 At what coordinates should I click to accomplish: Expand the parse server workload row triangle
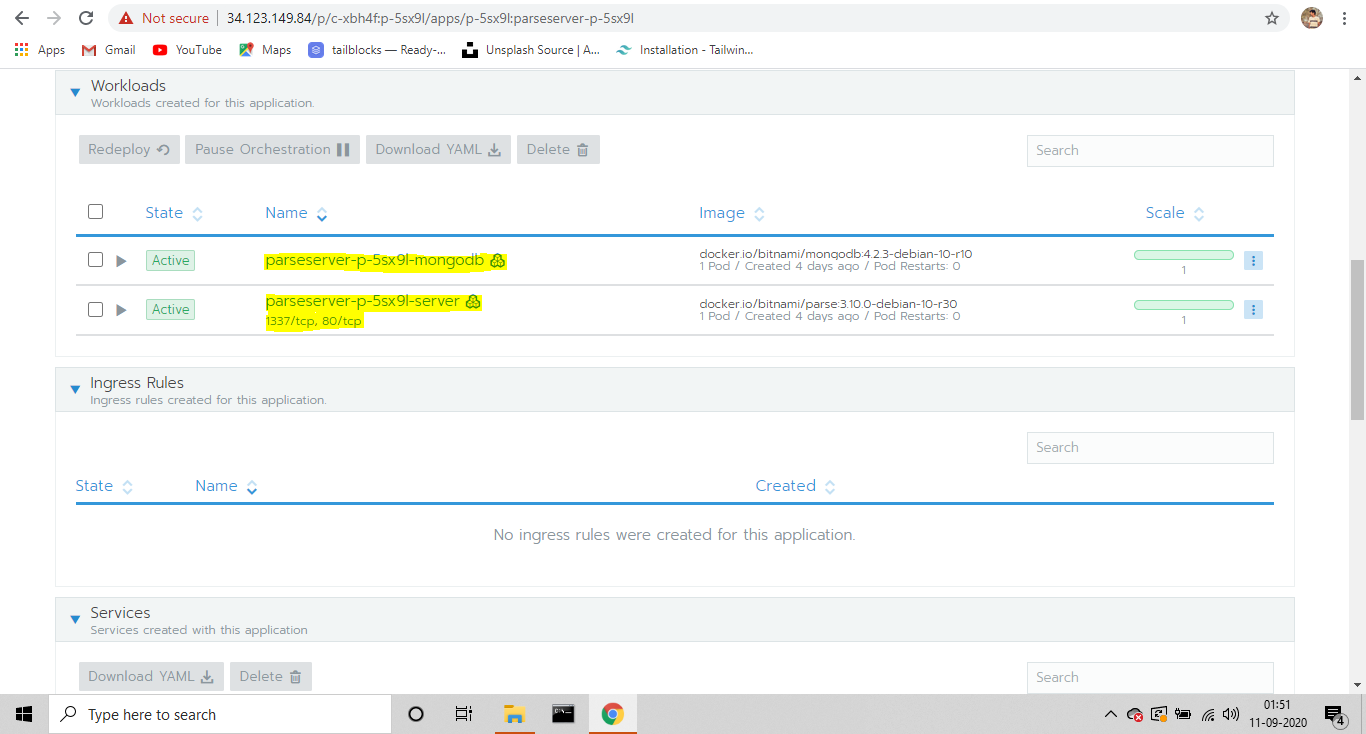(121, 310)
